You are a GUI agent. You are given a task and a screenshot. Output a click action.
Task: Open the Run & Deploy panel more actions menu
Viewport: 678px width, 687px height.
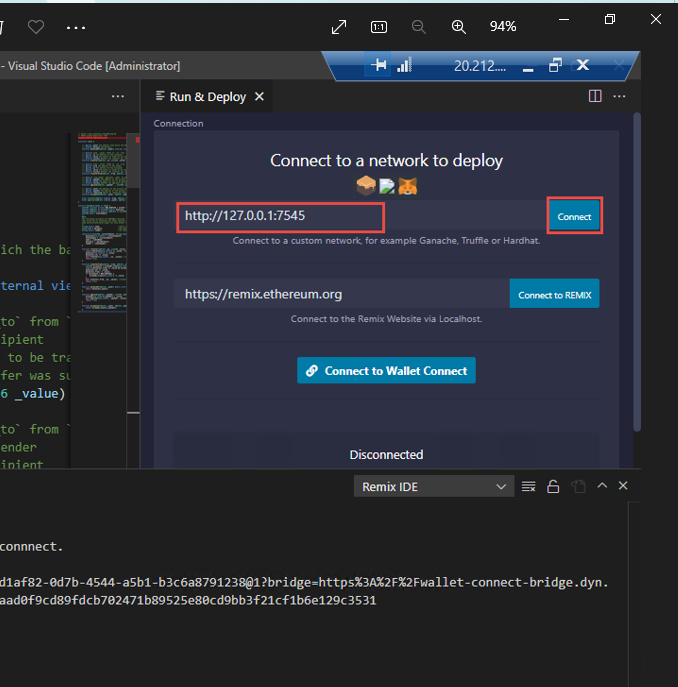click(619, 97)
